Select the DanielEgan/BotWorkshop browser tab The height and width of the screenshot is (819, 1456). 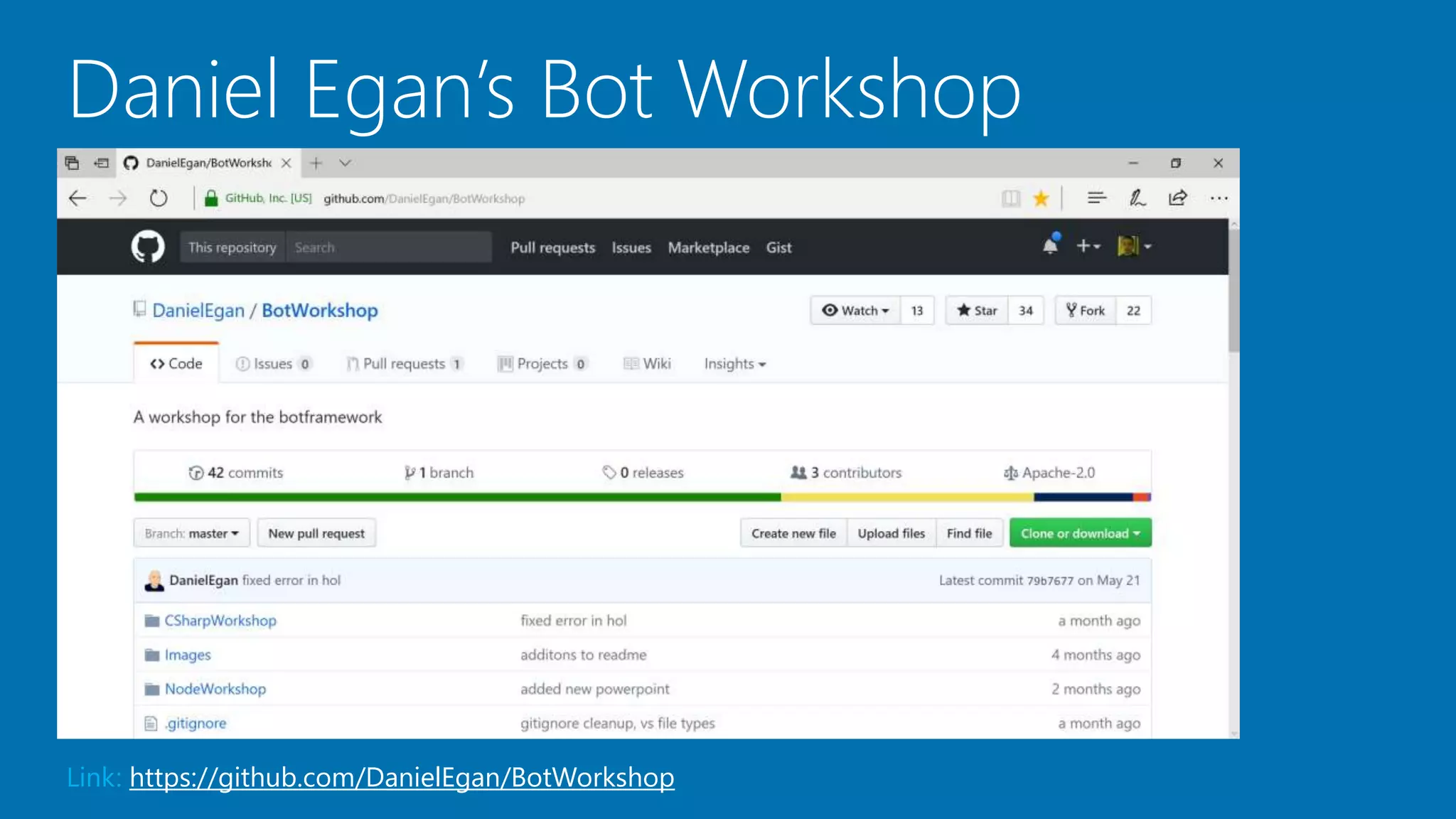pyautogui.click(x=209, y=163)
